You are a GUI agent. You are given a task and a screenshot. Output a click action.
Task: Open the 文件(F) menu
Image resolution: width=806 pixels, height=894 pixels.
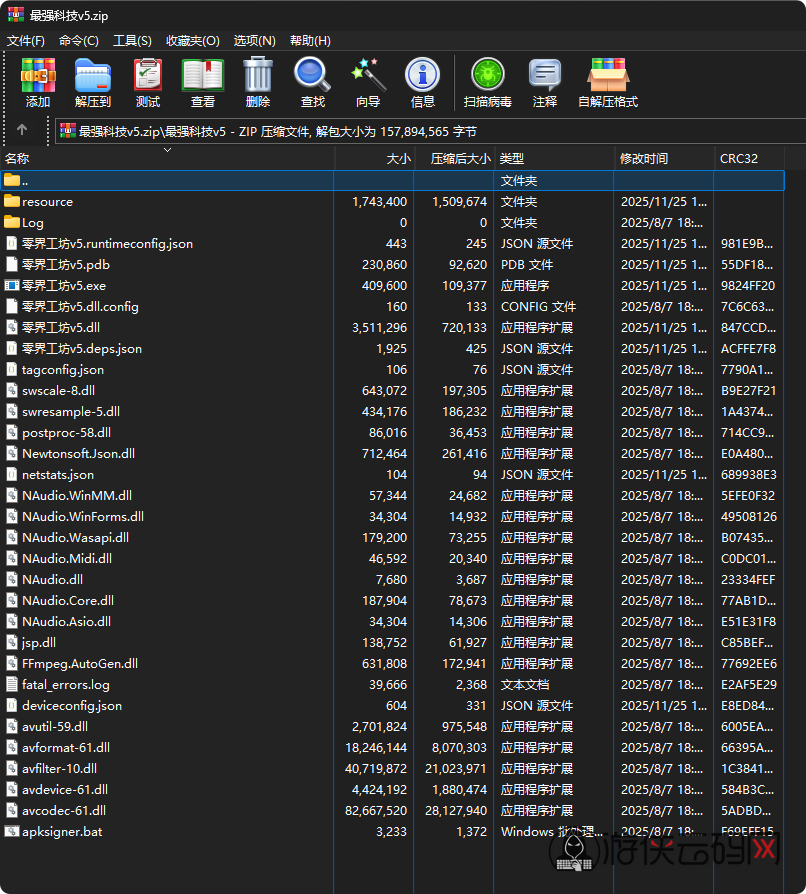point(26,41)
